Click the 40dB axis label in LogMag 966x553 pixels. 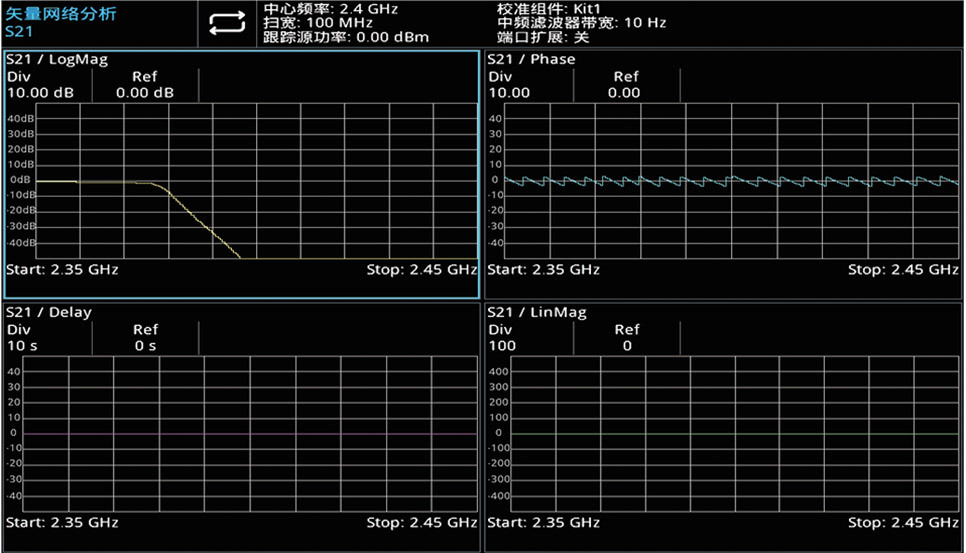21,118
